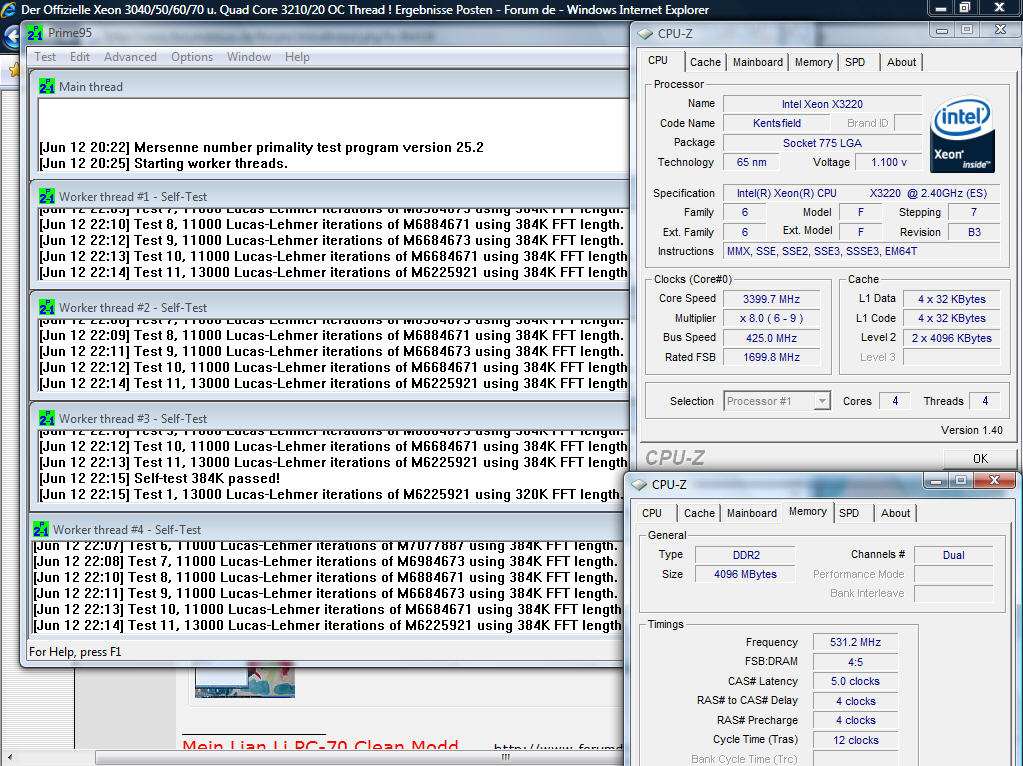Switch to Mainboard tab in lower CPU-Z
Viewport: 1023px width, 766px height.
752,513
